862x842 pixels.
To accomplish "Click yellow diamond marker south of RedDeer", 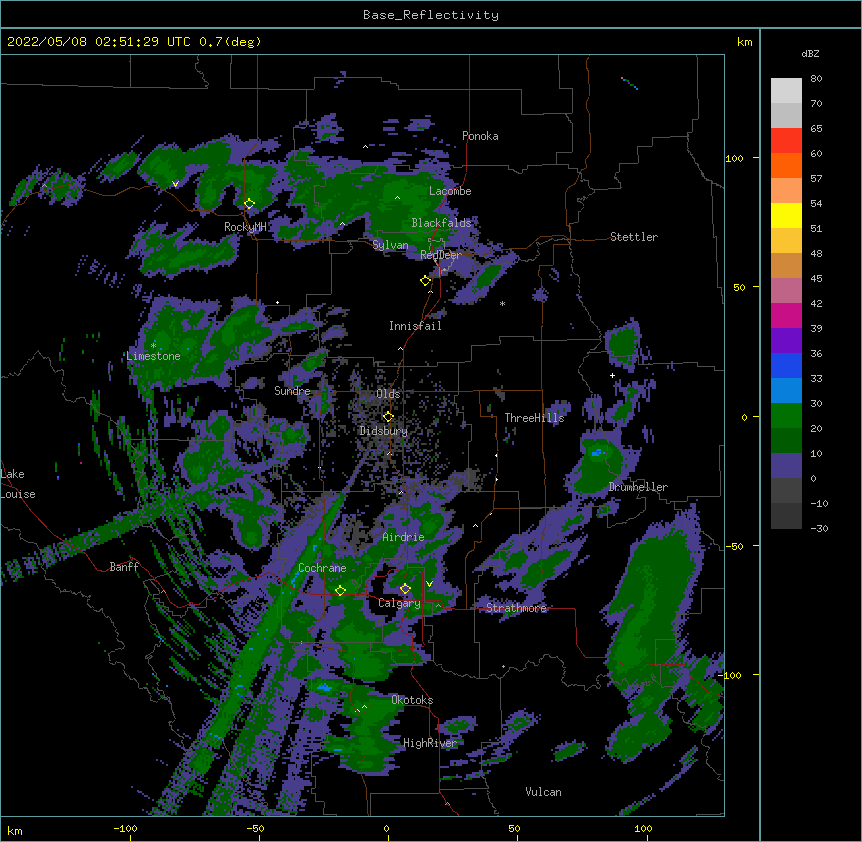I will (x=425, y=281).
